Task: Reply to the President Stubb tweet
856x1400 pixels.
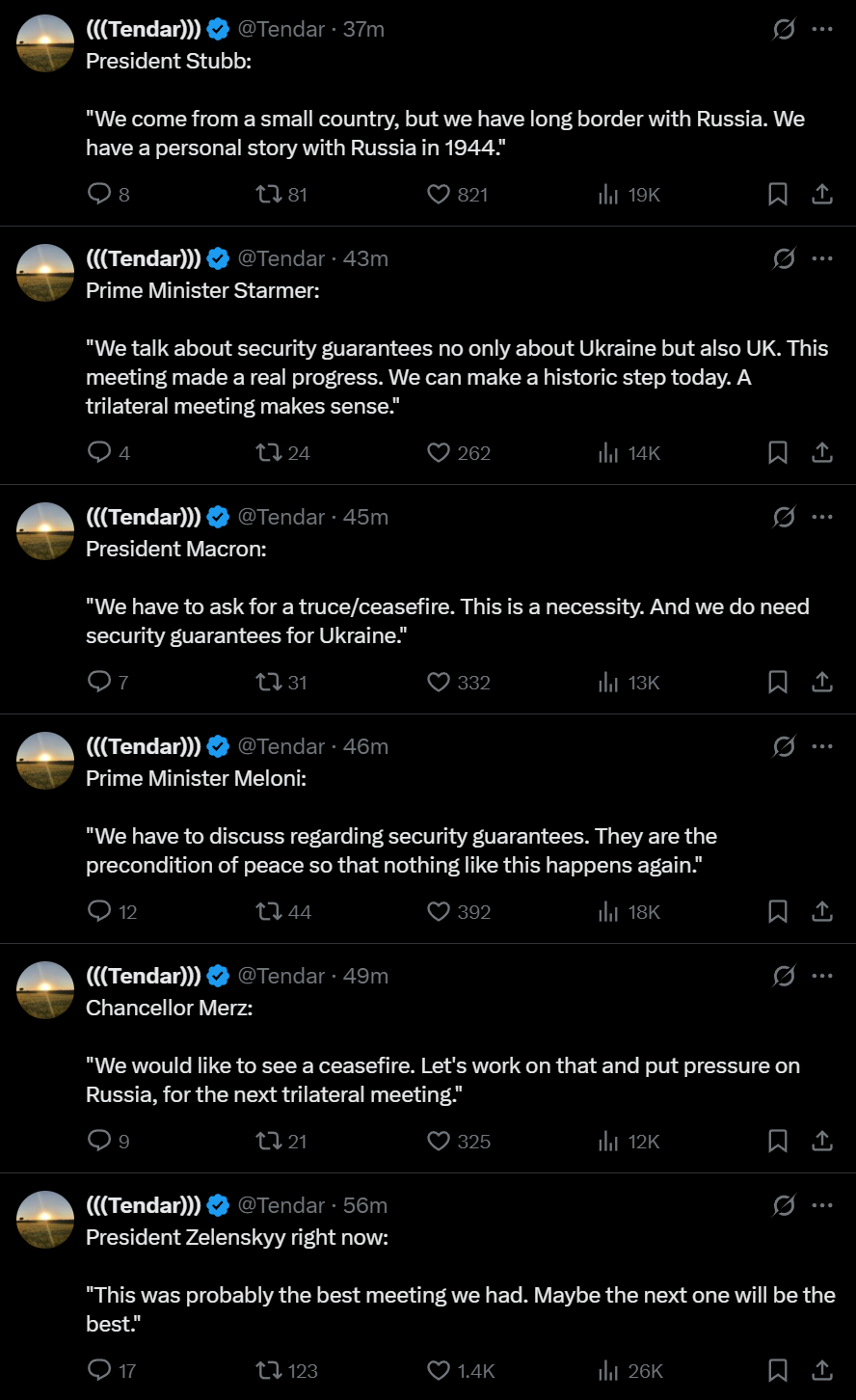Action: coord(99,195)
